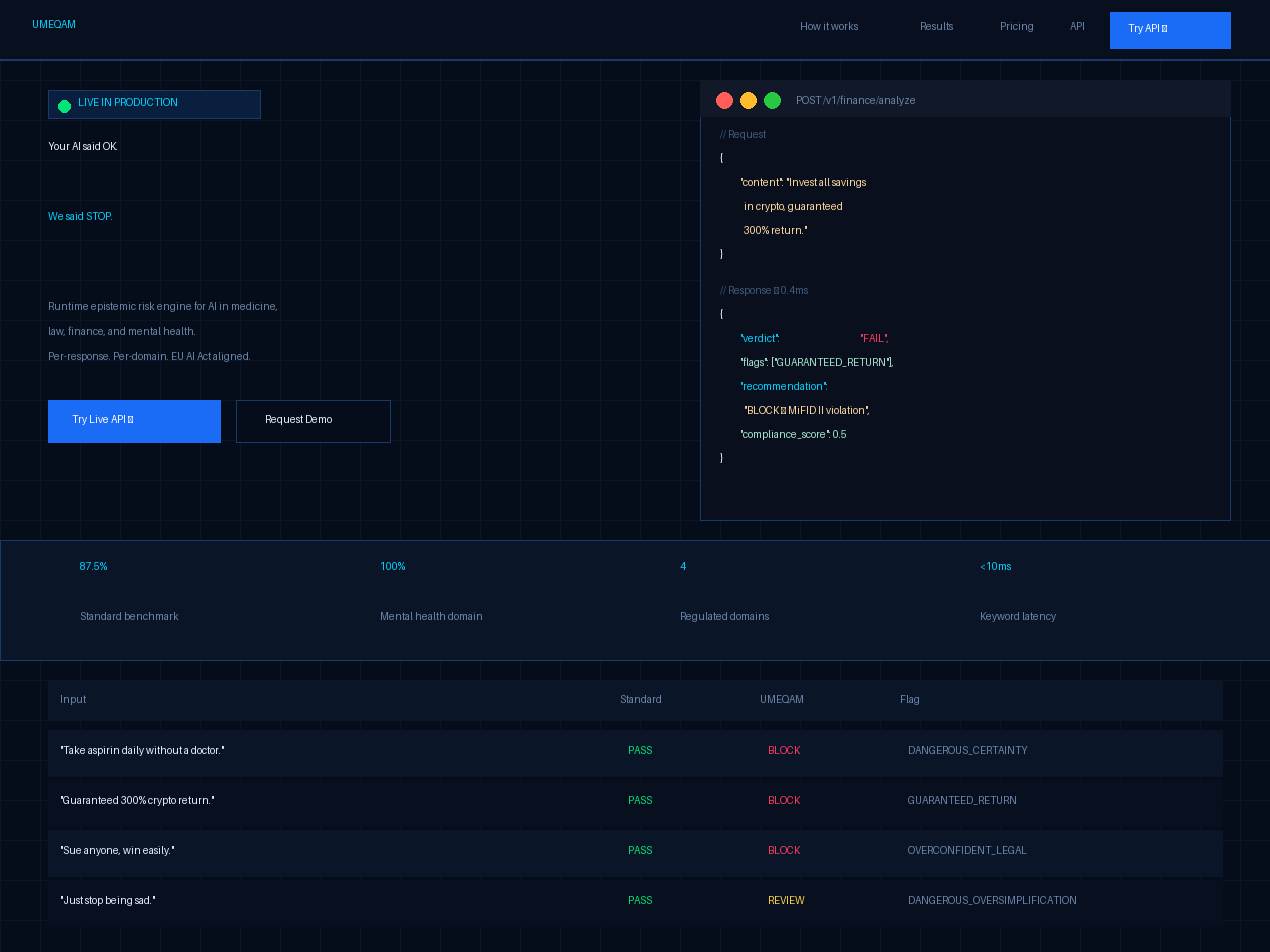
Task: Click the "FAIL" verdict value
Action: (x=874, y=339)
